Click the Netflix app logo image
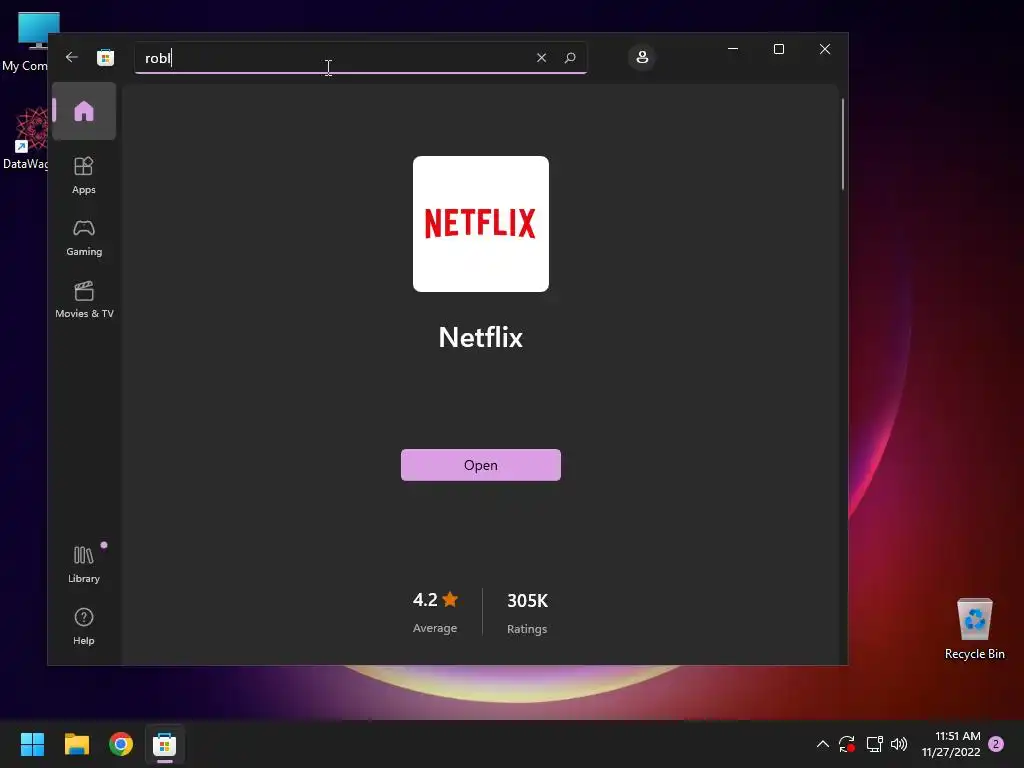1024x768 pixels. coord(481,224)
